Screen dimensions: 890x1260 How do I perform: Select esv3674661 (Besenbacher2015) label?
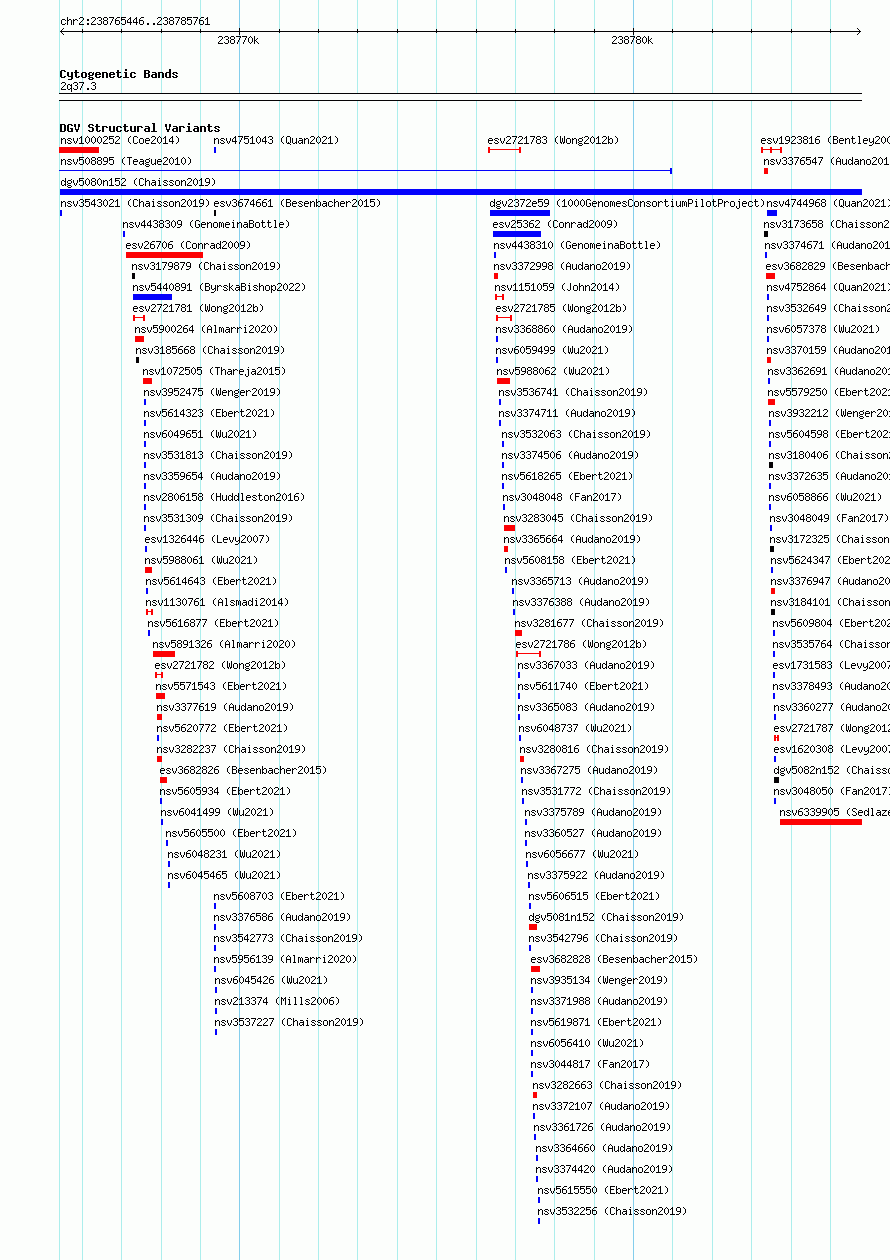tap(298, 204)
